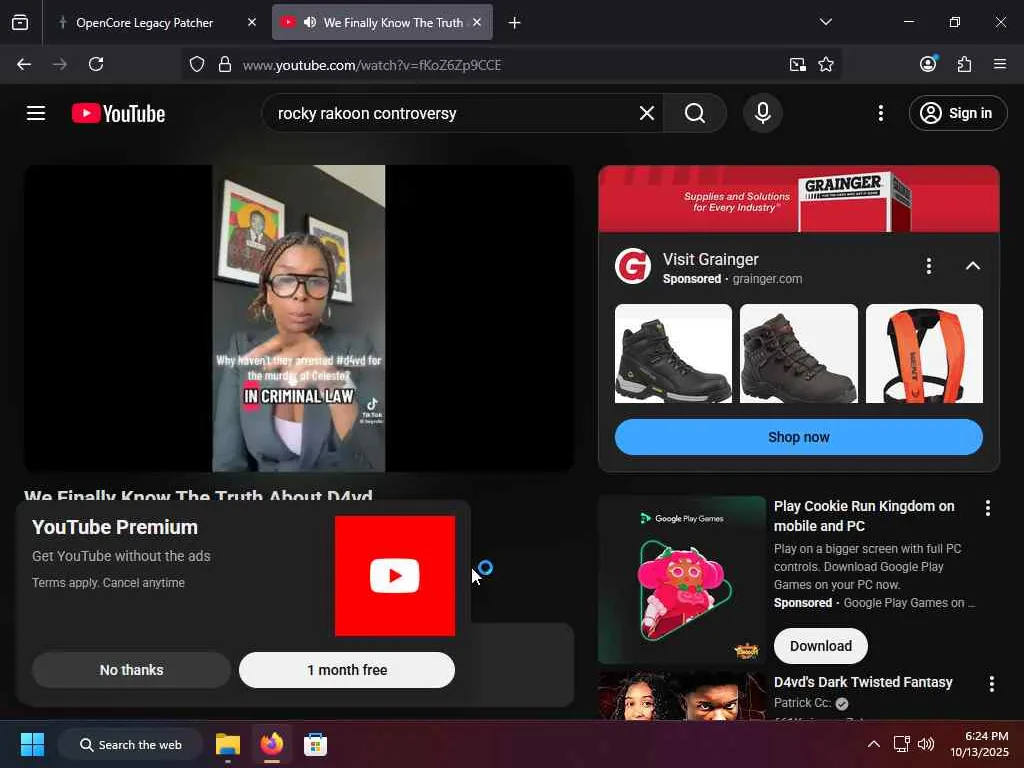
Task: Open File Explorer from taskbar
Action: (228, 744)
